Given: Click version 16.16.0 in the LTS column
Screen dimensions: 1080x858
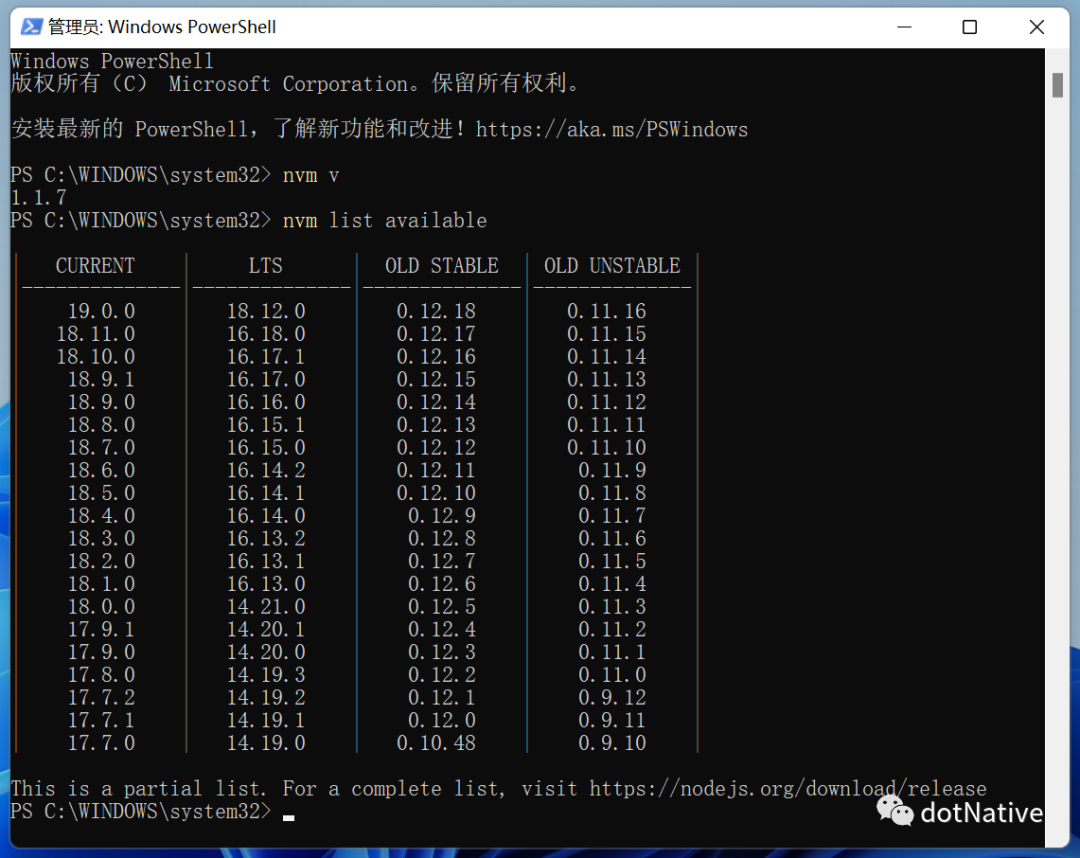Looking at the screenshot, I should point(267,402).
